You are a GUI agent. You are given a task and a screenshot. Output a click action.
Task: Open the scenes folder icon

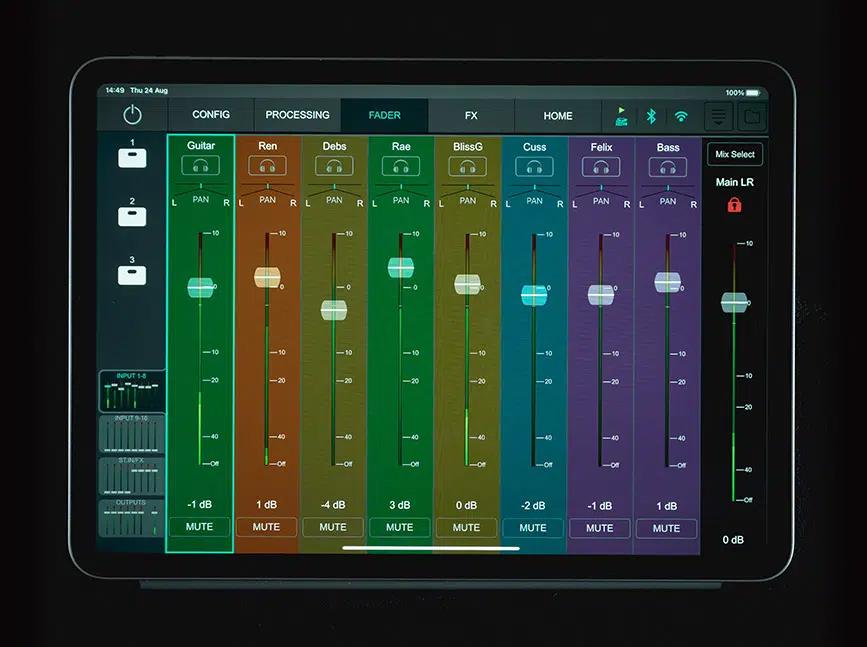753,115
